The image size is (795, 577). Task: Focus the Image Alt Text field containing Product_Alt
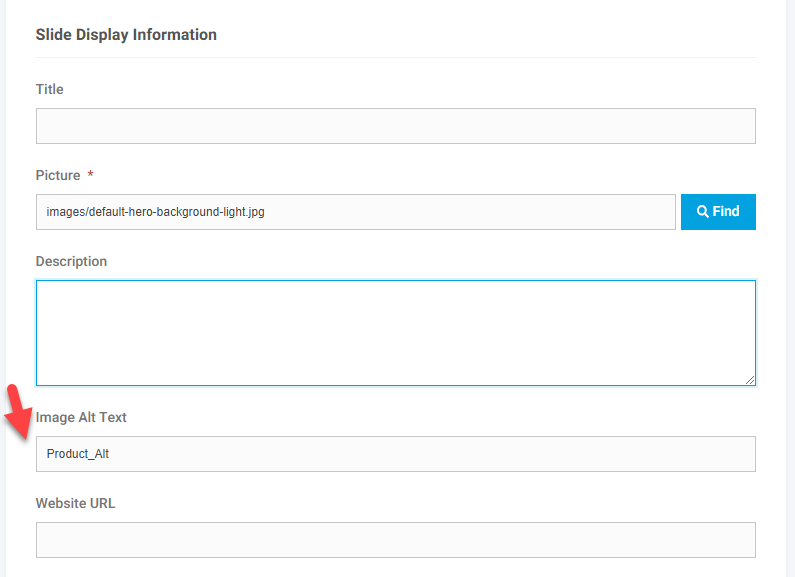coord(395,454)
